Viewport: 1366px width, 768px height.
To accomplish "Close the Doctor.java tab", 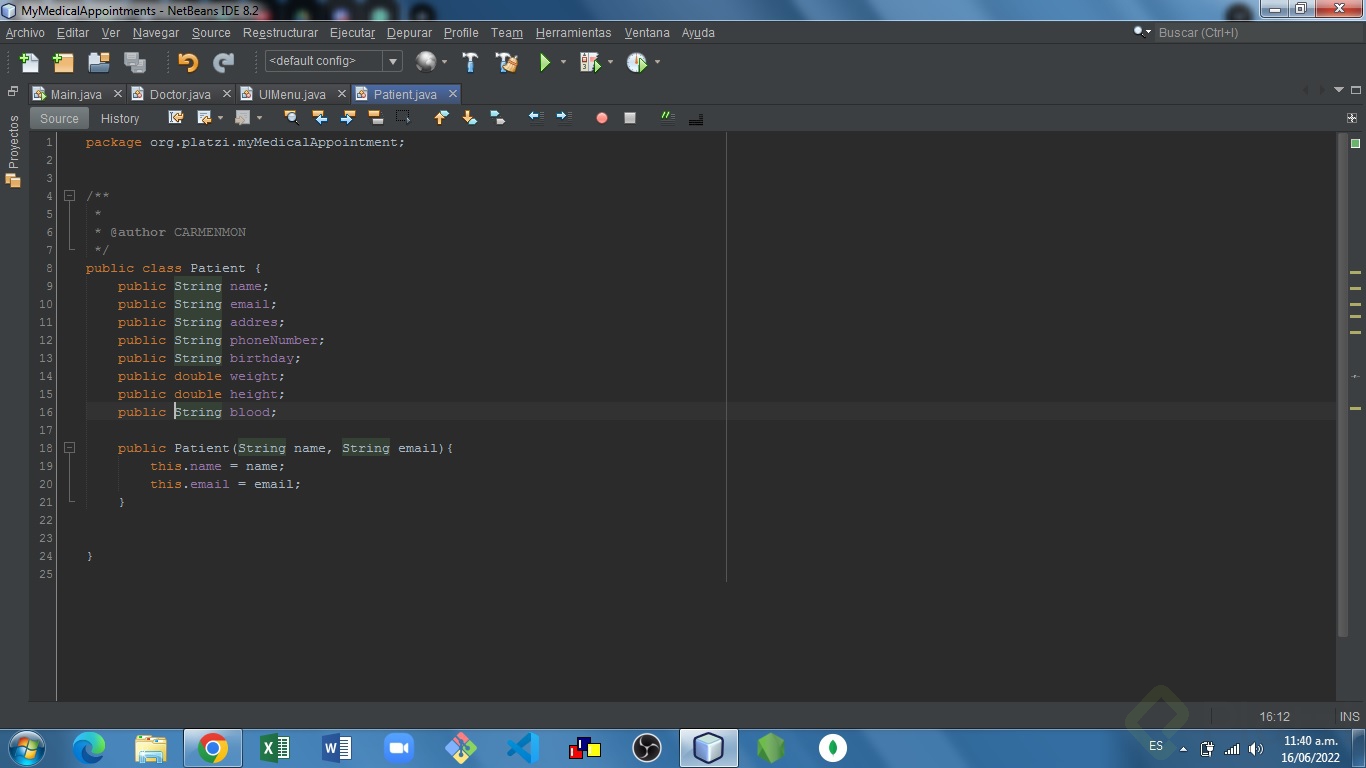I will click(227, 93).
